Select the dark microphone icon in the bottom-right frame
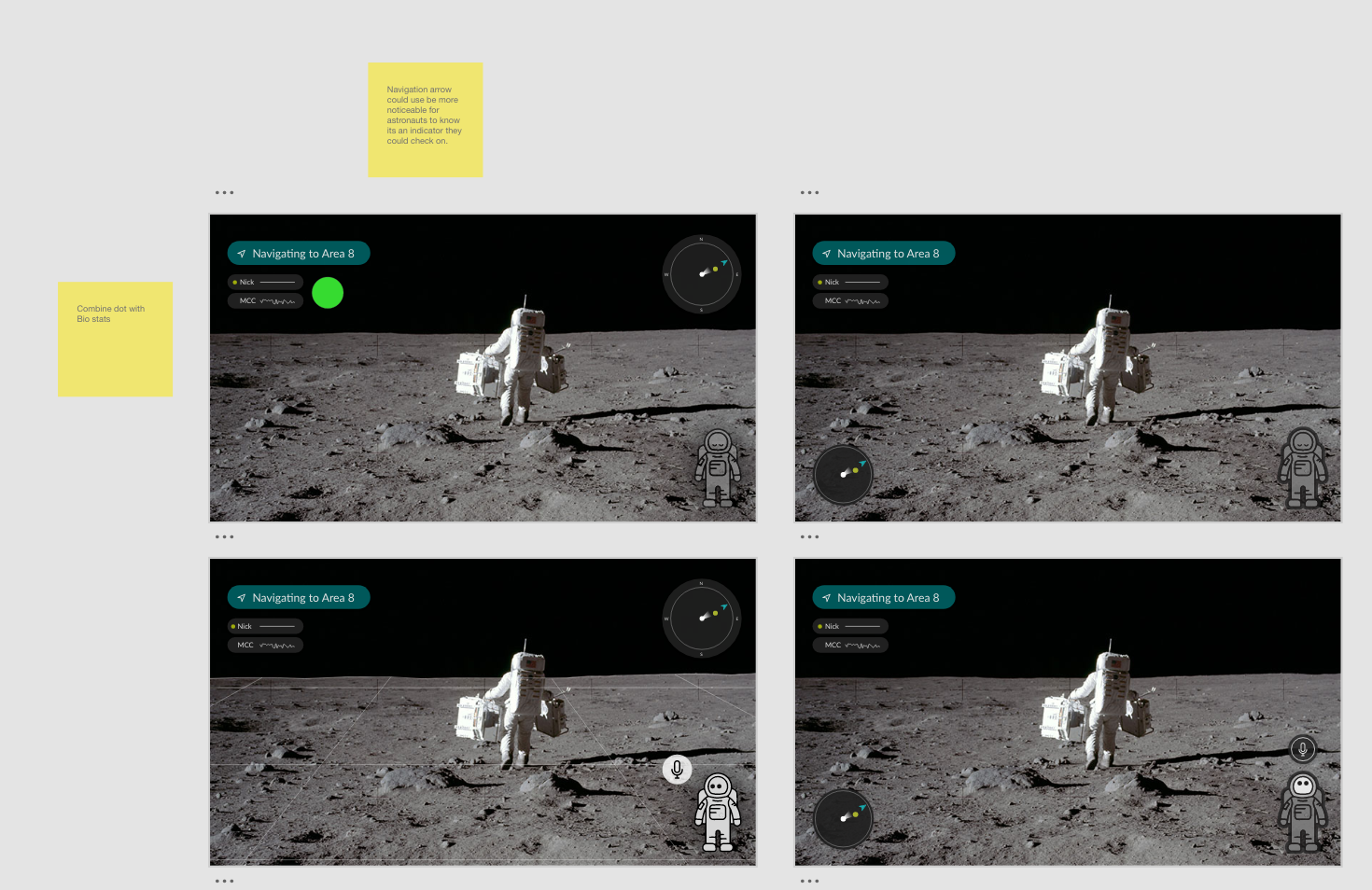This screenshot has width=1372, height=890. click(1303, 749)
